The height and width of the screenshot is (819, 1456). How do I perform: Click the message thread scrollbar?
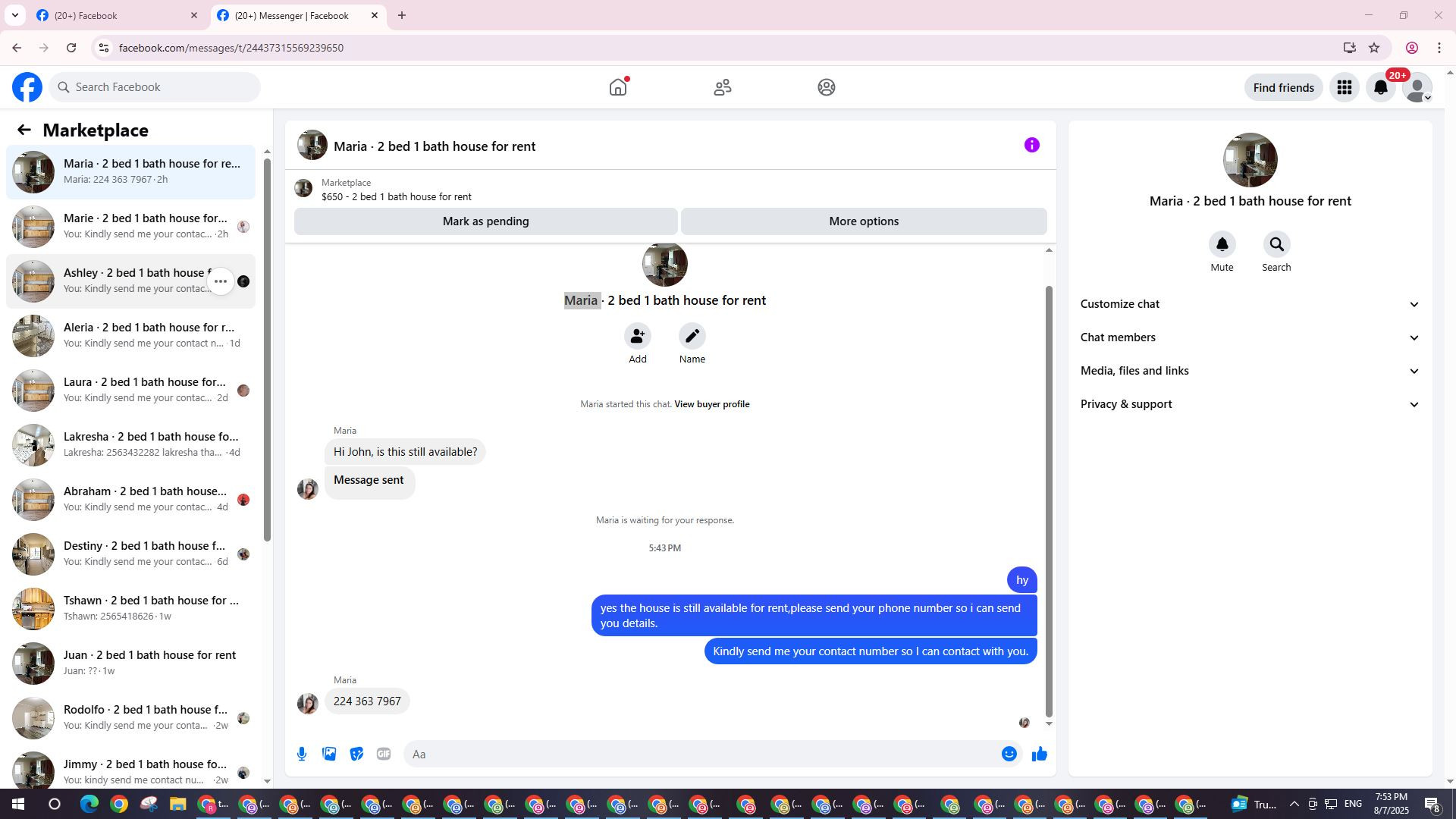tap(1049, 500)
